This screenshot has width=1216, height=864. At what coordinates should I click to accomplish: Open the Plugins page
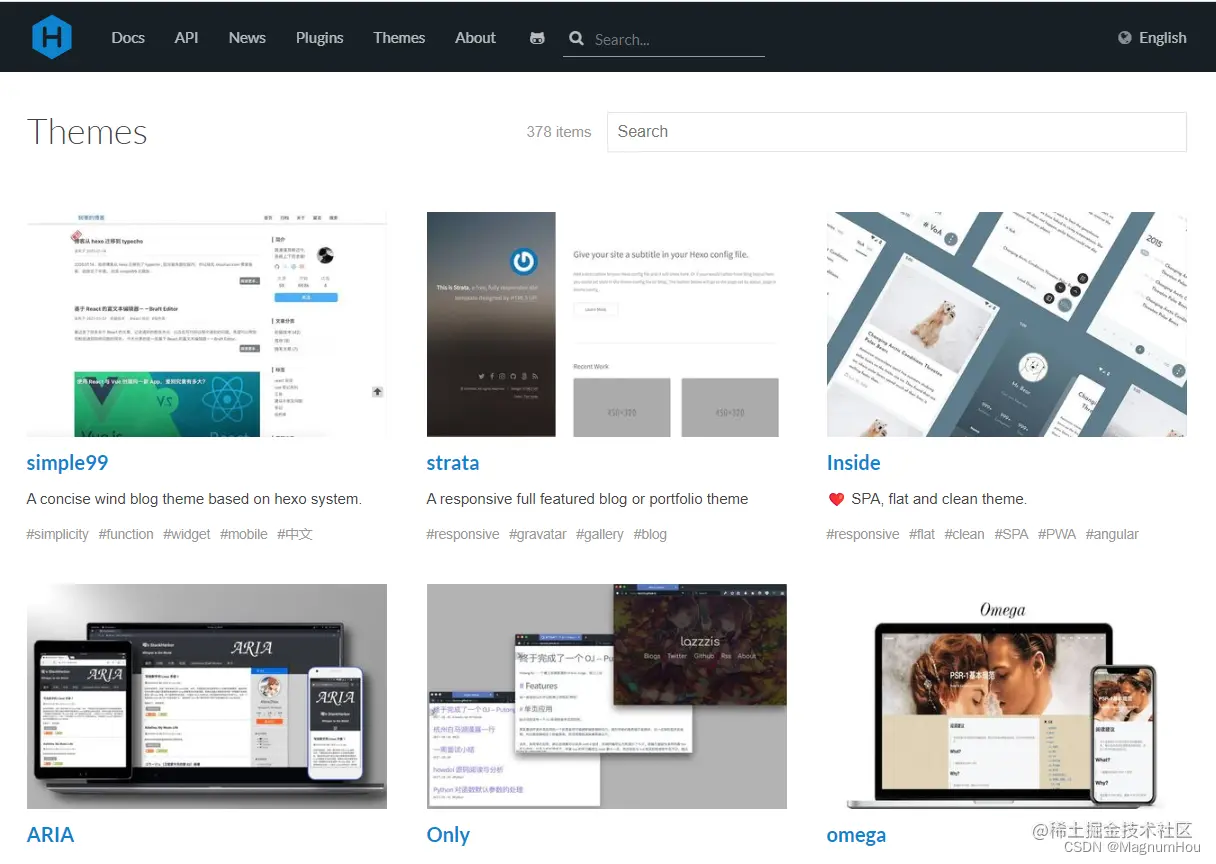point(320,38)
